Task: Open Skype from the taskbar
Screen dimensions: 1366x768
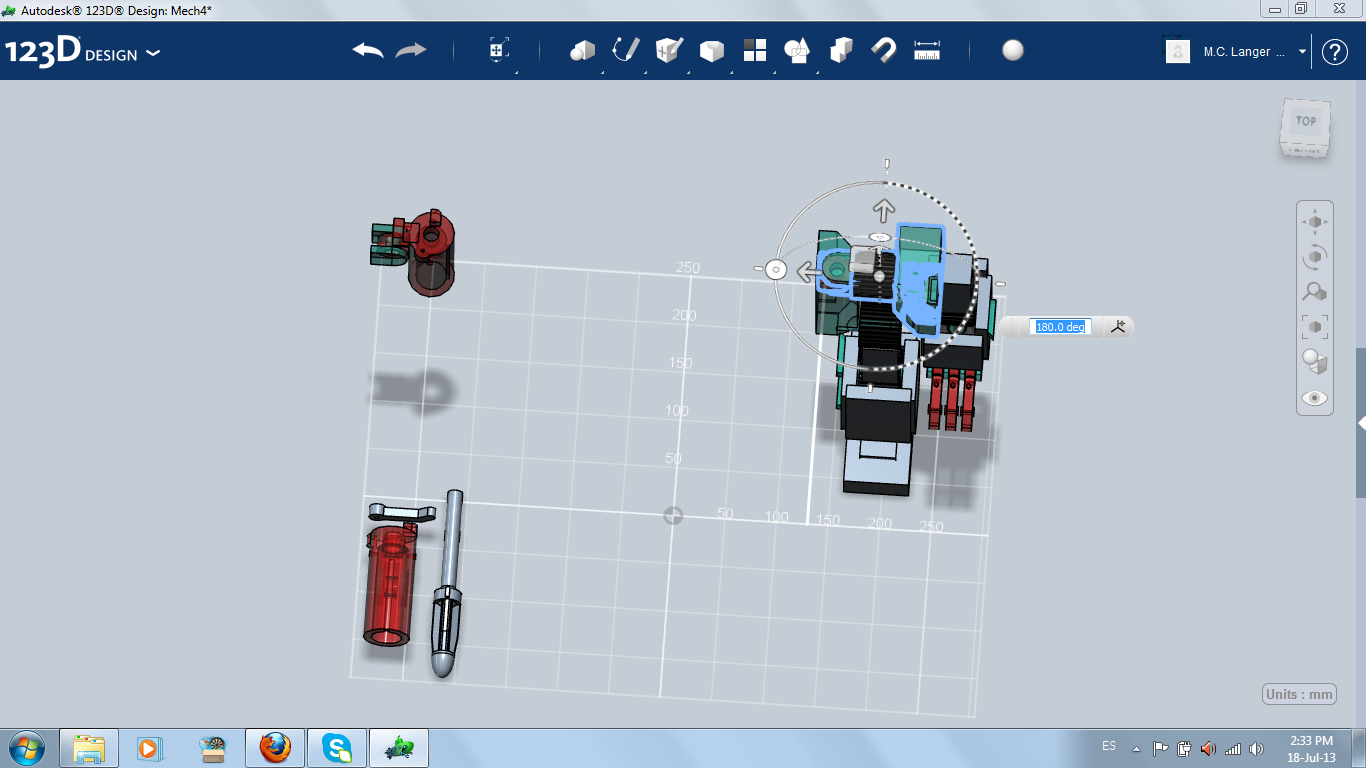Action: click(x=337, y=748)
